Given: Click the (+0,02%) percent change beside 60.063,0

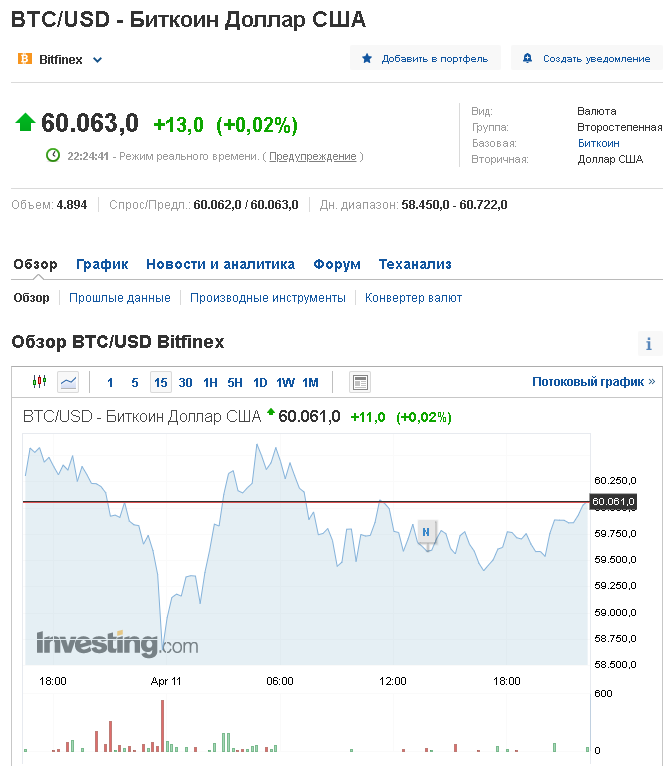Looking at the screenshot, I should click(257, 125).
